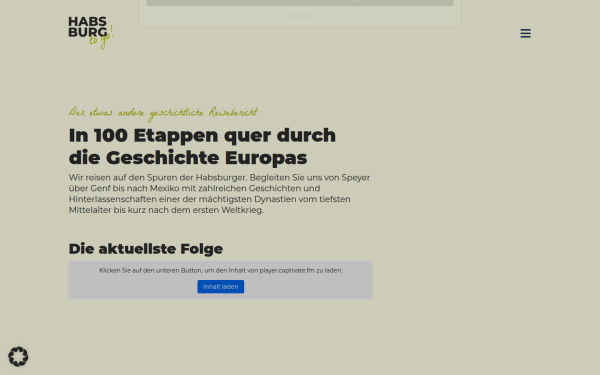Click the paragraph beginning Wir reisen auf den Spuren
This screenshot has width=600, height=375.
[x=220, y=194]
